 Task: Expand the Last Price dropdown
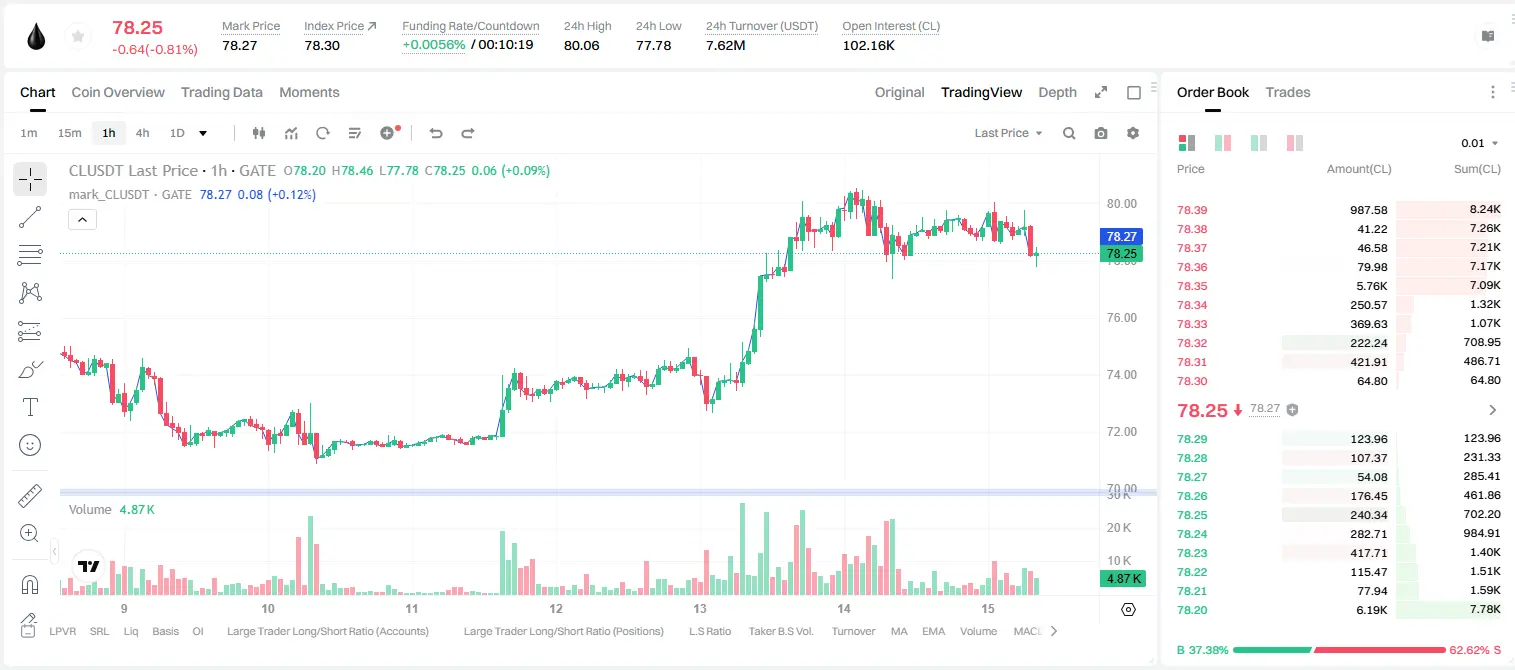pyautogui.click(x=1008, y=133)
